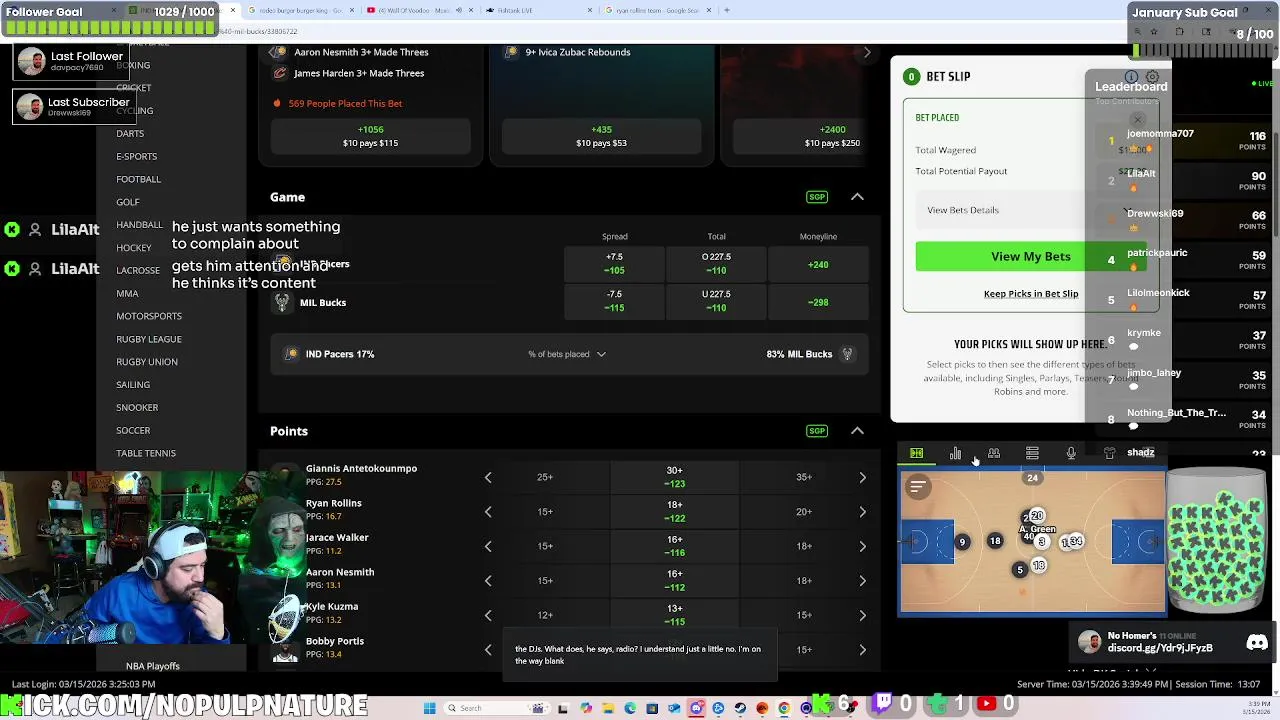Show higher Kyle Kuzma points options
1280x720 pixels.
[862, 615]
